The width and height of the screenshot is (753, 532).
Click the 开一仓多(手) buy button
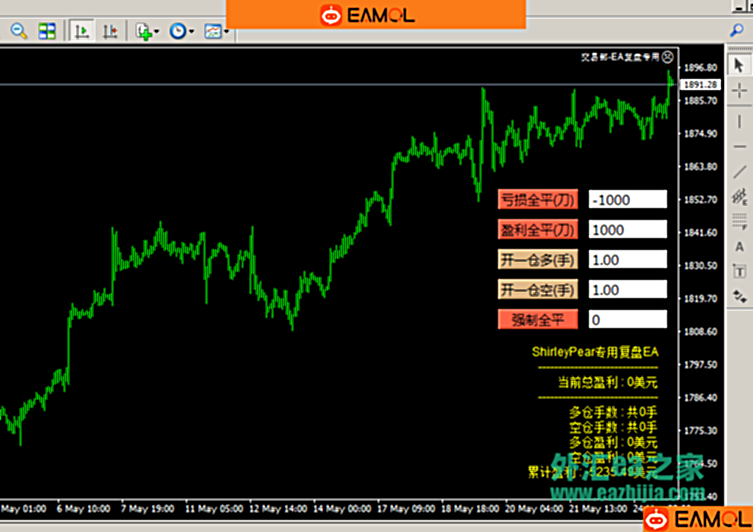coord(538,260)
